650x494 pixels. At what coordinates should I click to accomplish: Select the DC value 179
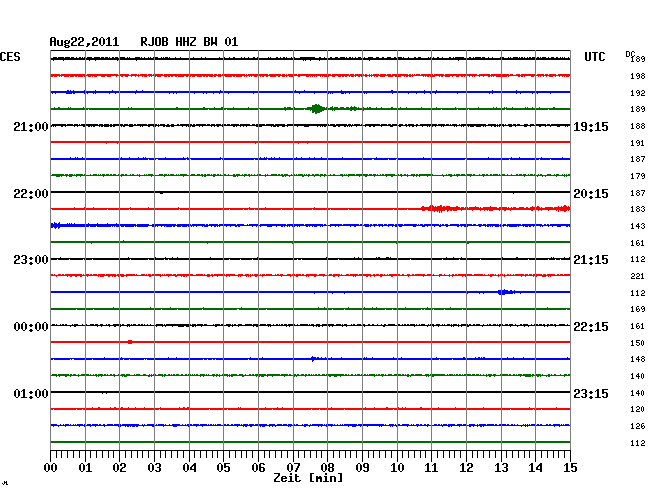coord(638,176)
